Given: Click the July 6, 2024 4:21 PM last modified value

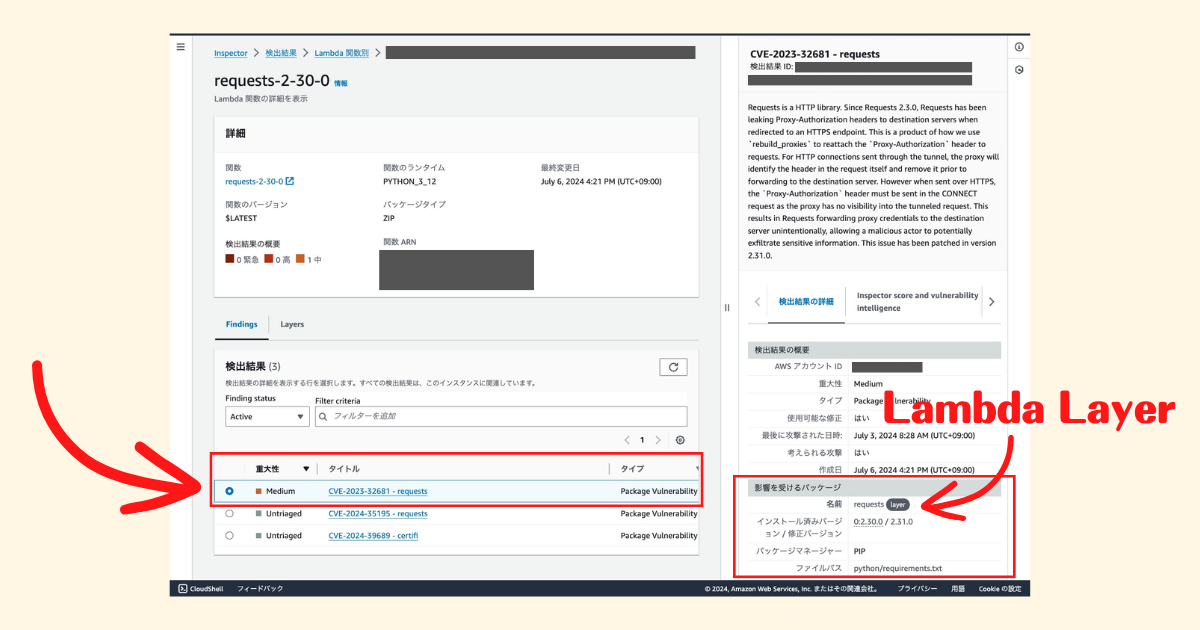Looking at the screenshot, I should coord(601,181).
